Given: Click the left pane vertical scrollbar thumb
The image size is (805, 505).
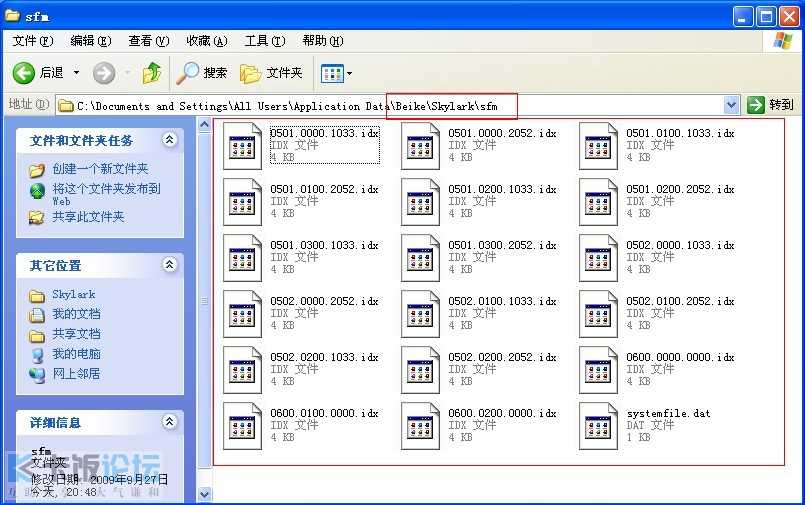Looking at the screenshot, I should pos(204,300).
